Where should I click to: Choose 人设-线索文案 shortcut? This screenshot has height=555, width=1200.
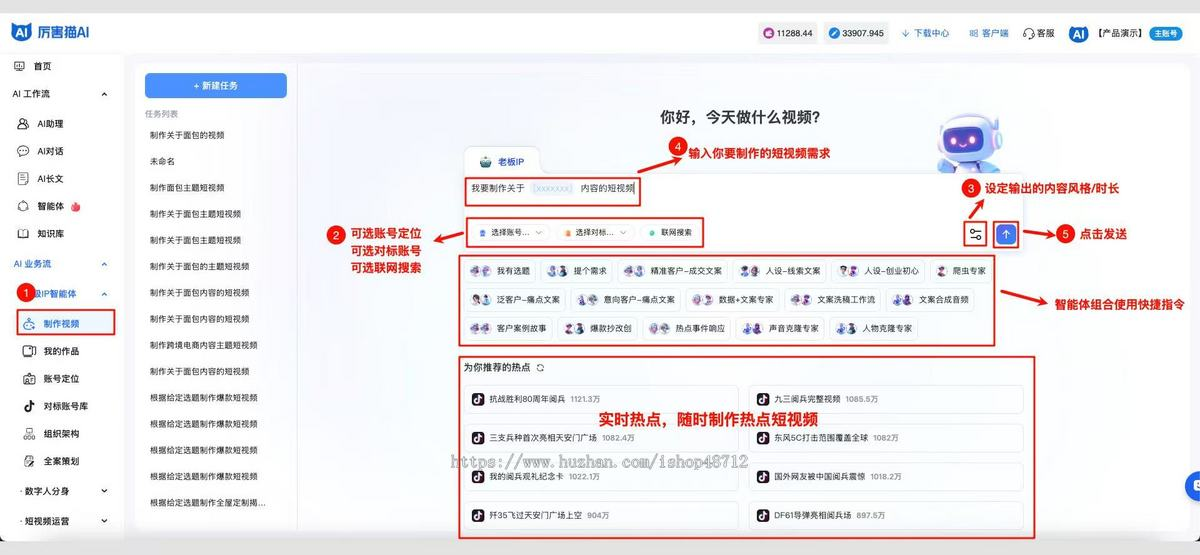tap(781, 271)
